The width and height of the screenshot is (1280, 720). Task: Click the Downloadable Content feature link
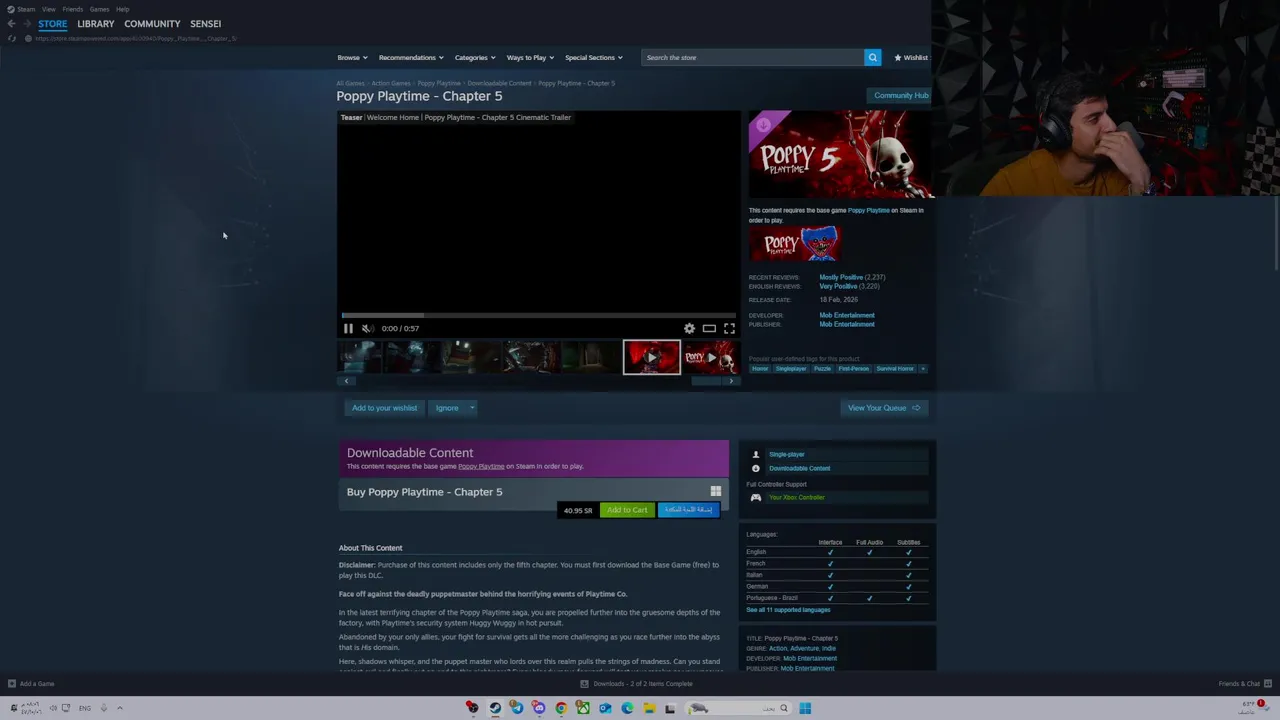tap(799, 468)
